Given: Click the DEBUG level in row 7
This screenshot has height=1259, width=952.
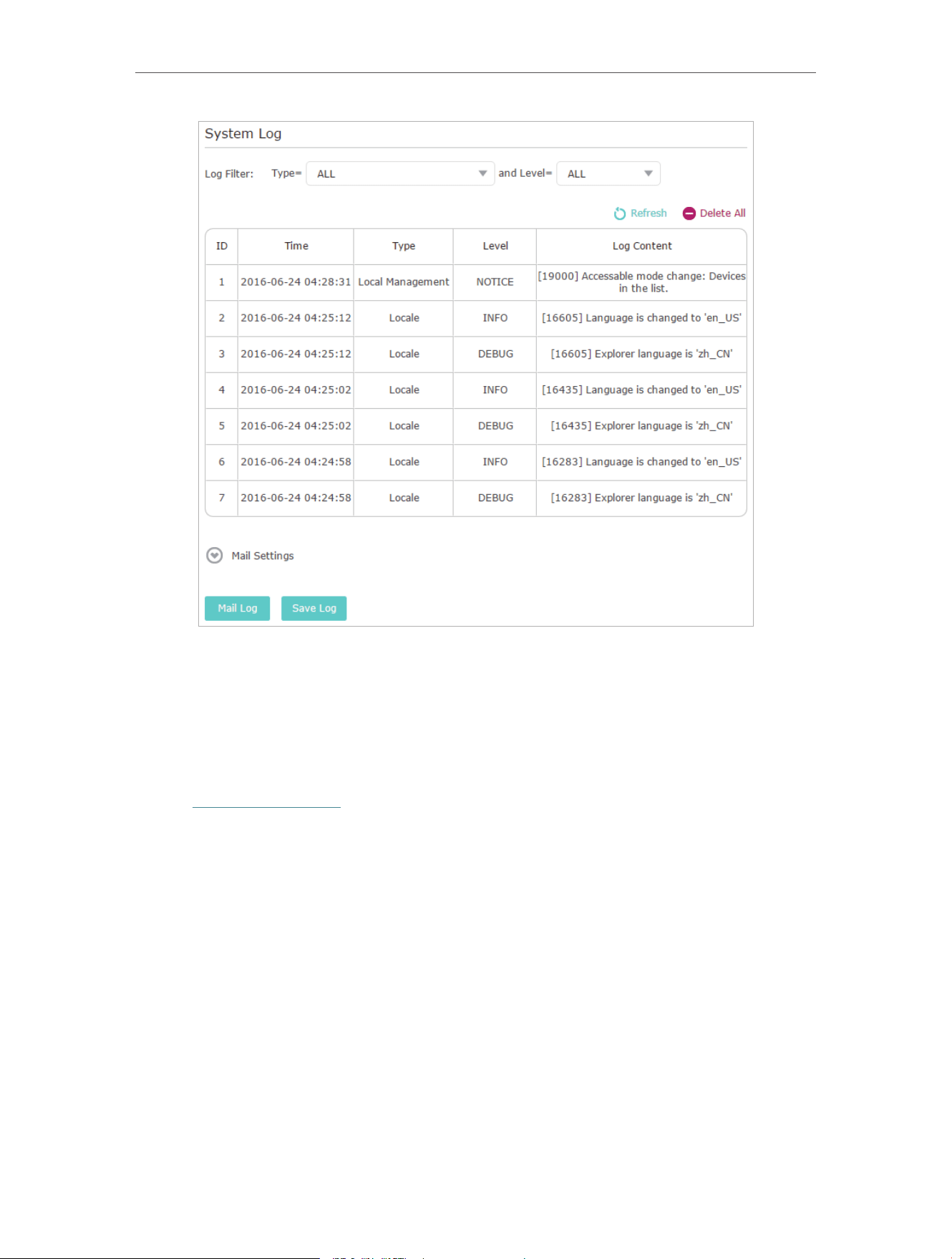Looking at the screenshot, I should pyautogui.click(x=495, y=498).
